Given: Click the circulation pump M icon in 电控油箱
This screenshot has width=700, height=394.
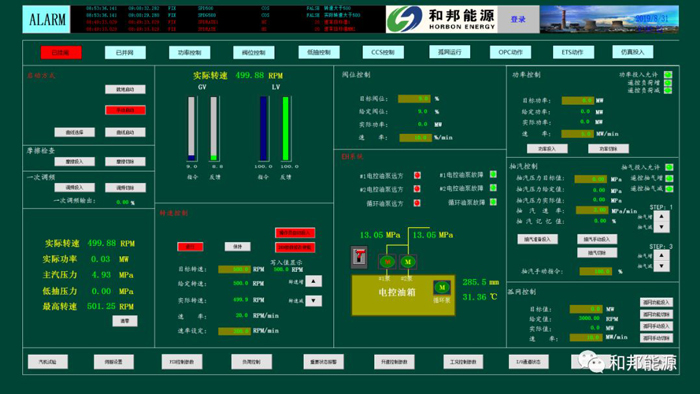Looking at the screenshot, I should tap(442, 287).
